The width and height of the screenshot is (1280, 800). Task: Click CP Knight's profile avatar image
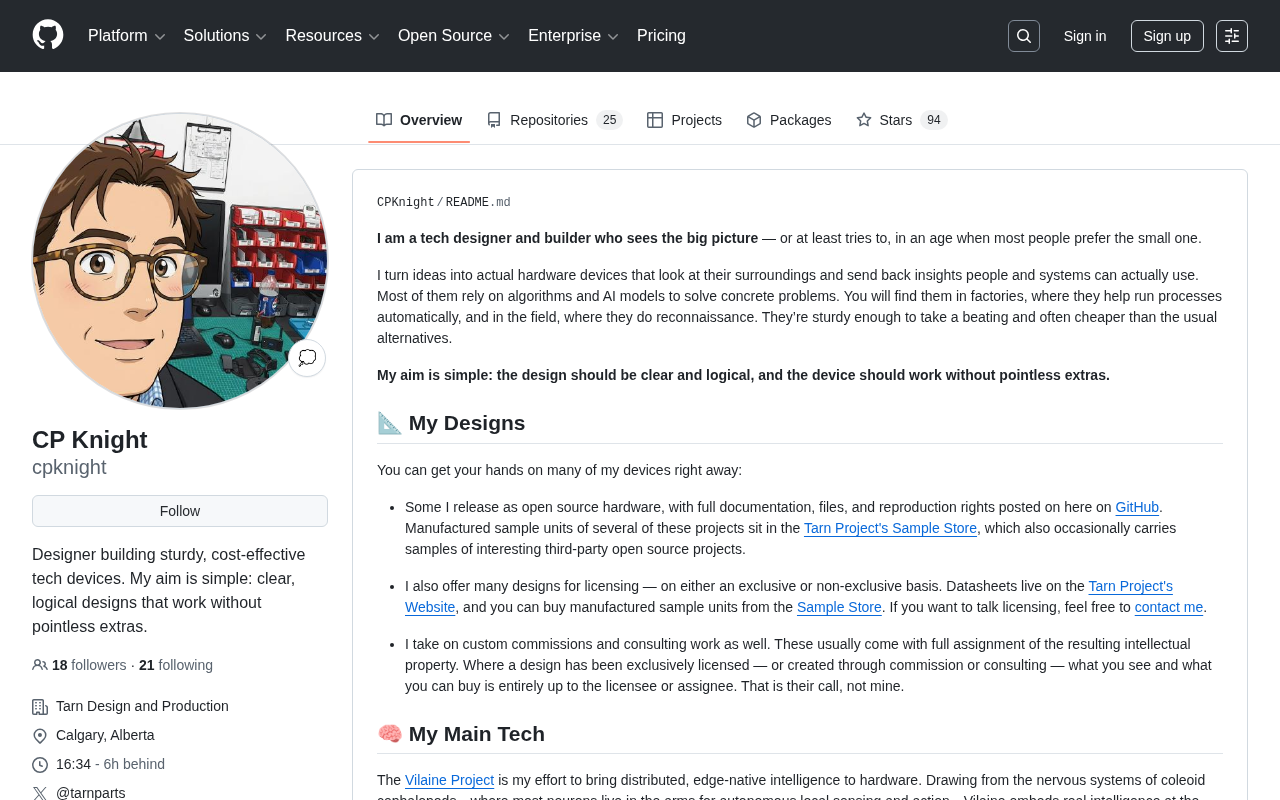[180, 261]
